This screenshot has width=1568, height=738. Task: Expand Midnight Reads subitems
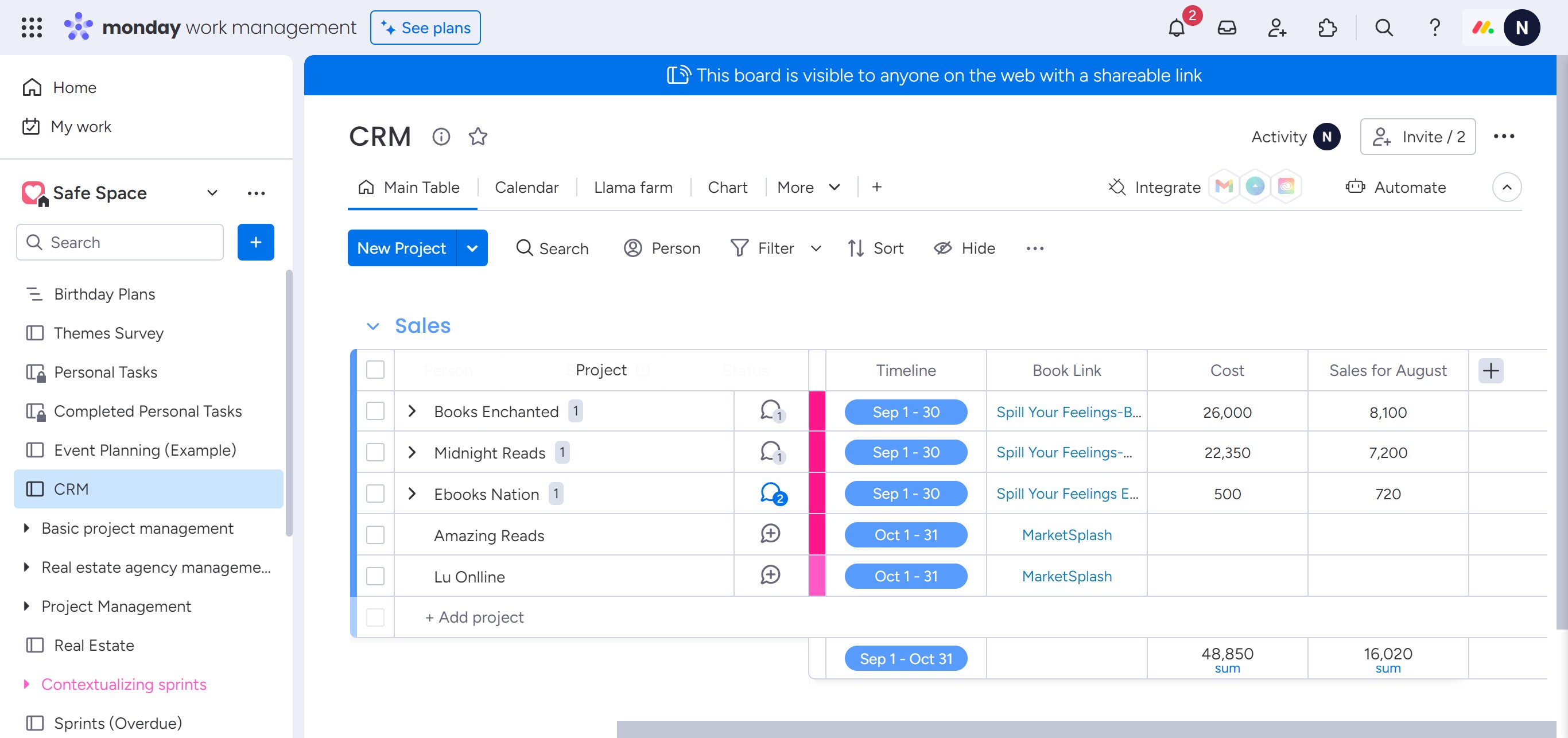[412, 452]
